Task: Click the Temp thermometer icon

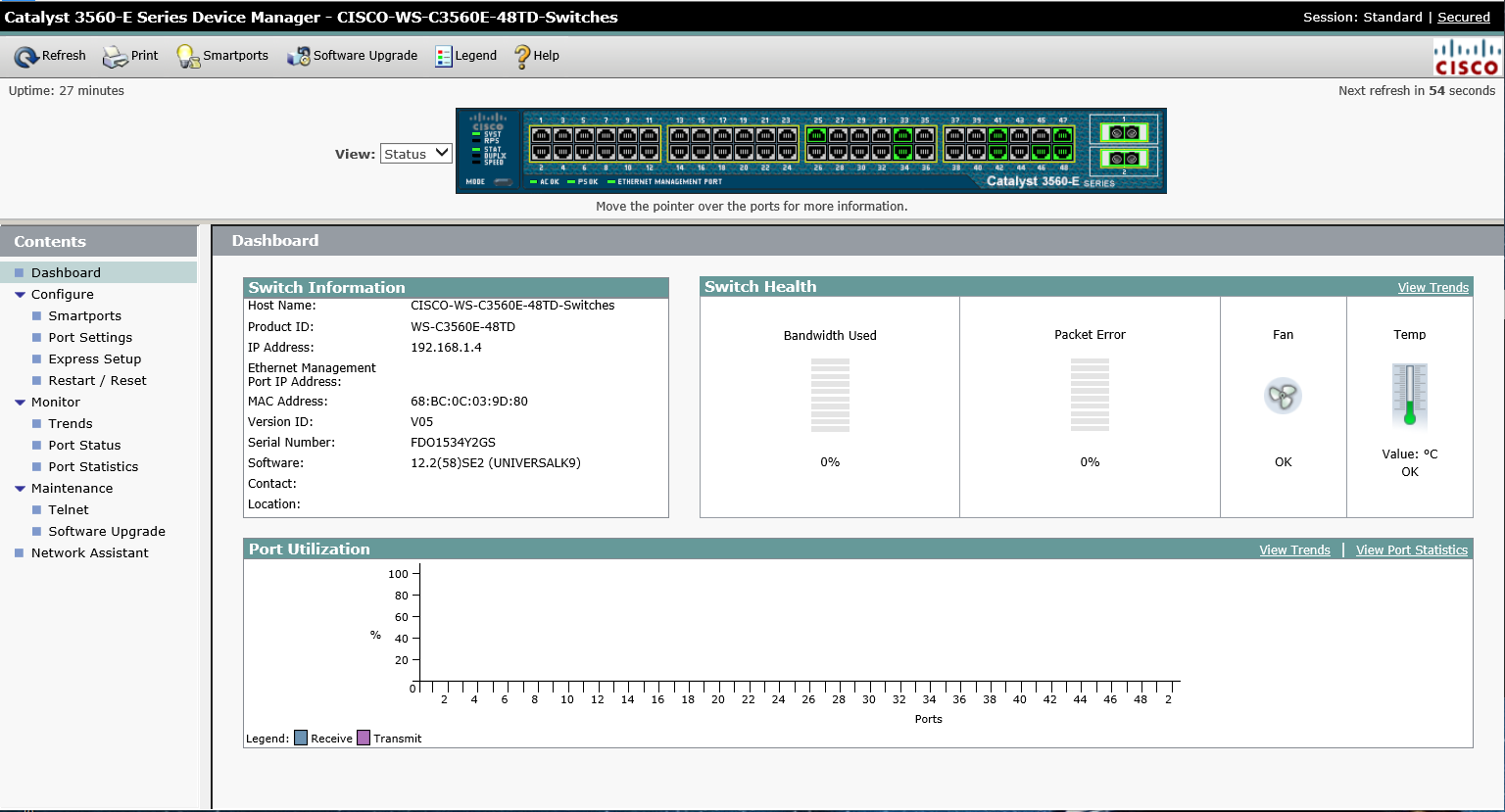Action: [x=1409, y=395]
